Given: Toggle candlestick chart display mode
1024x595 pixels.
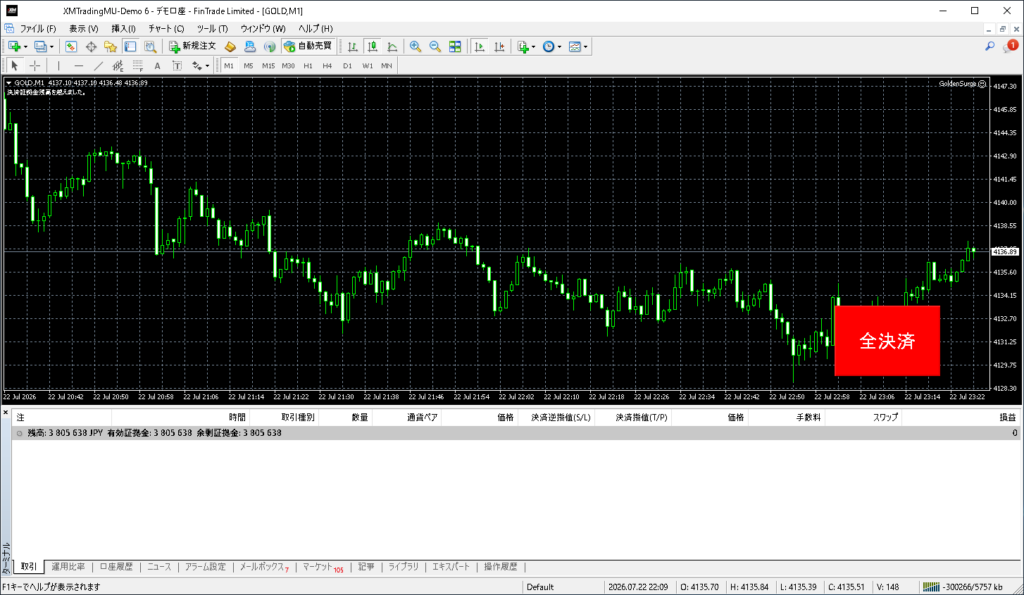Looking at the screenshot, I should (x=372, y=46).
